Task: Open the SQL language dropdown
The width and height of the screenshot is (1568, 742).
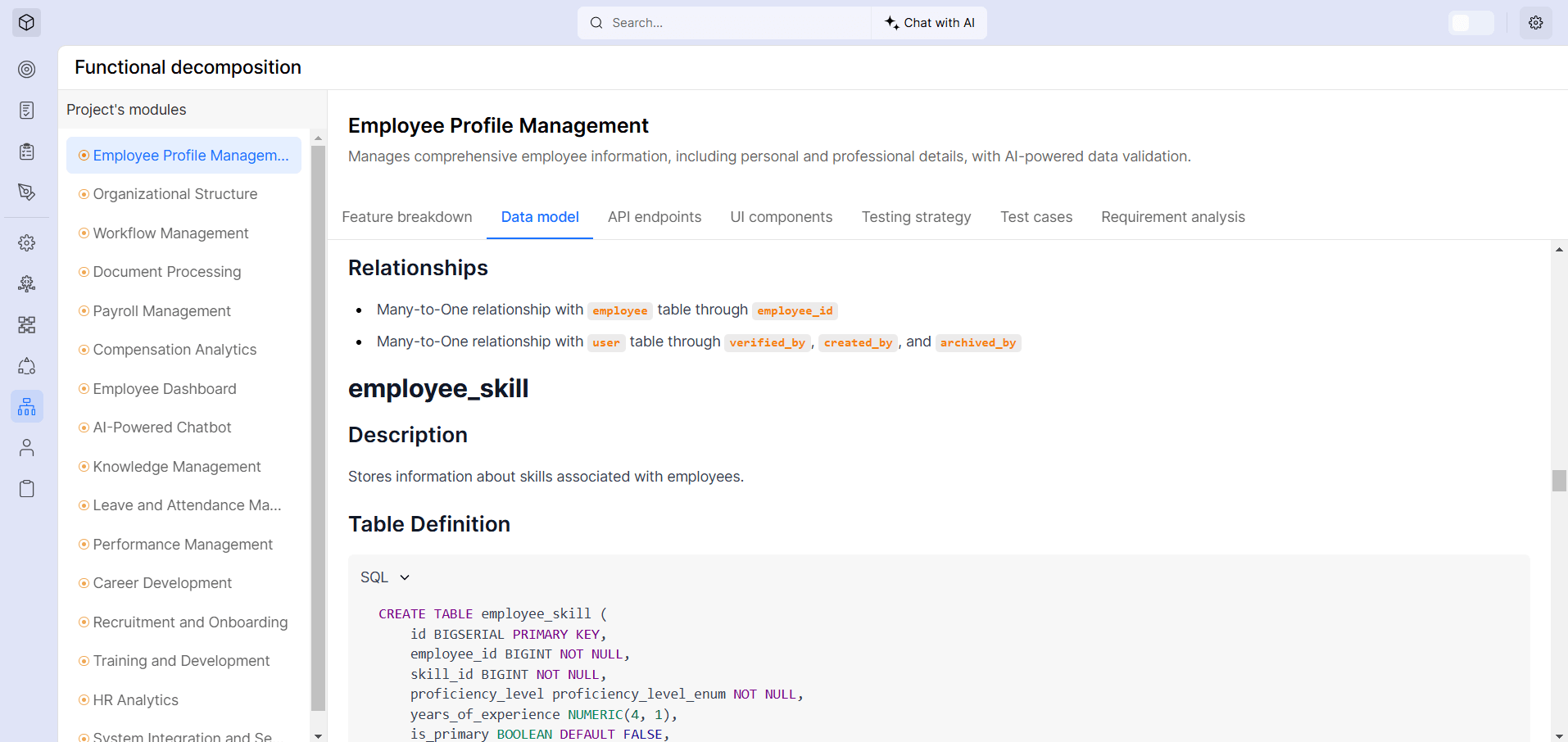Action: pos(385,577)
